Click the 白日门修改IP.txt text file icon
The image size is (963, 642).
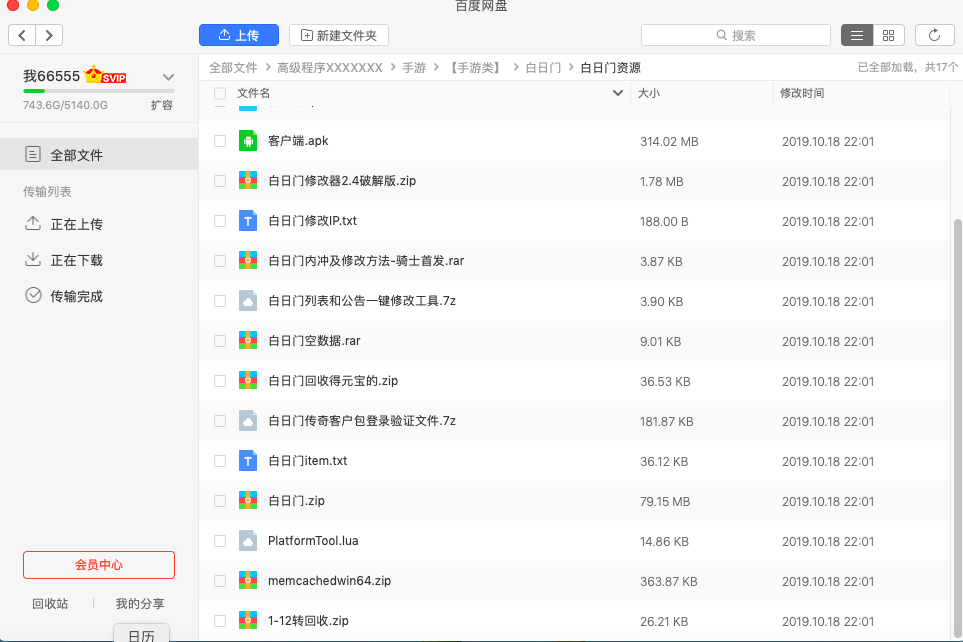pyautogui.click(x=248, y=221)
